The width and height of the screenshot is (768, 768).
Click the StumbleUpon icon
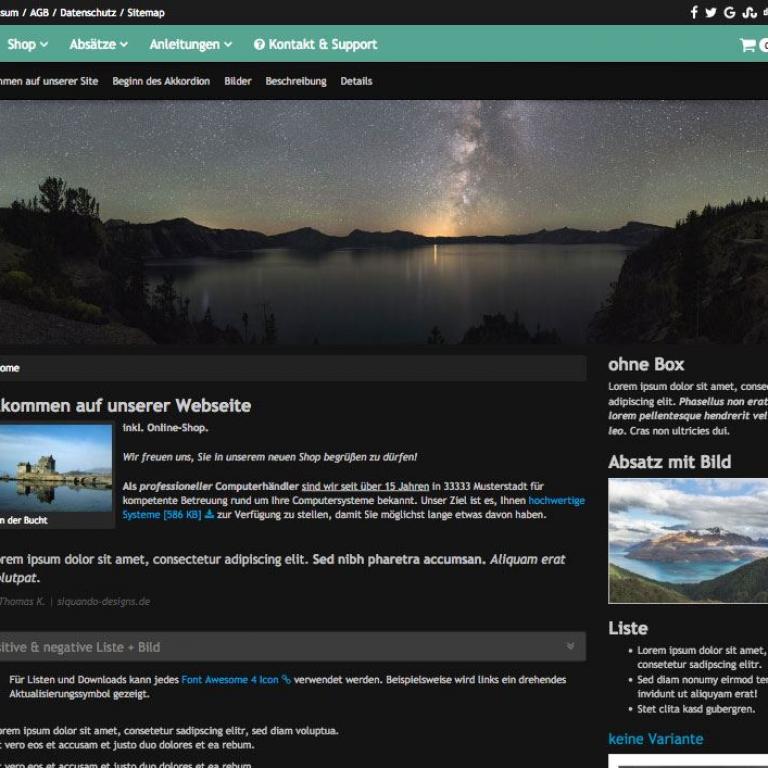(x=749, y=13)
